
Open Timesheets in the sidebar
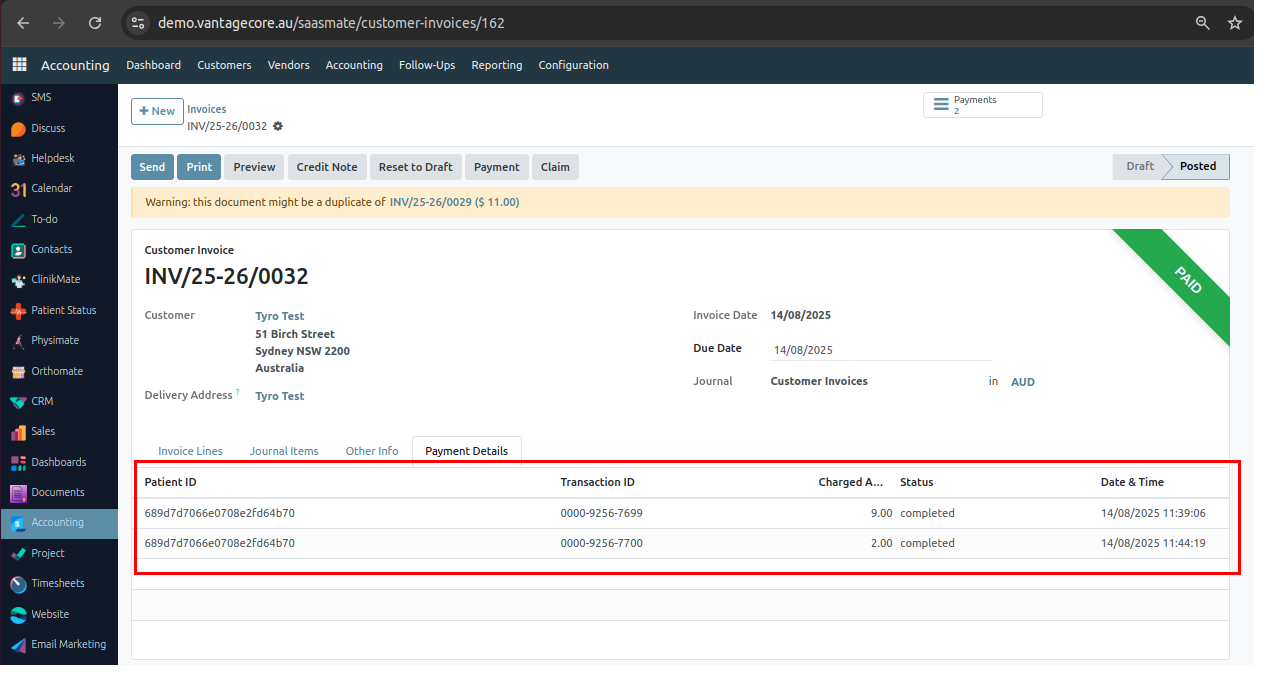coord(57,583)
